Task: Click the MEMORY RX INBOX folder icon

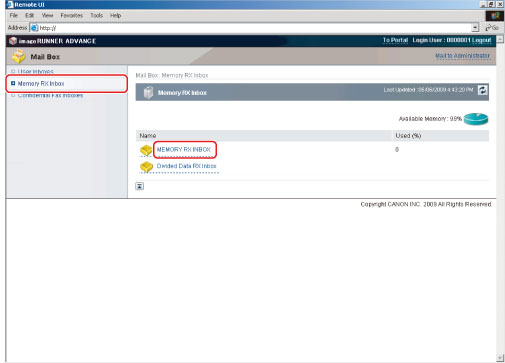Action: pyautogui.click(x=146, y=150)
